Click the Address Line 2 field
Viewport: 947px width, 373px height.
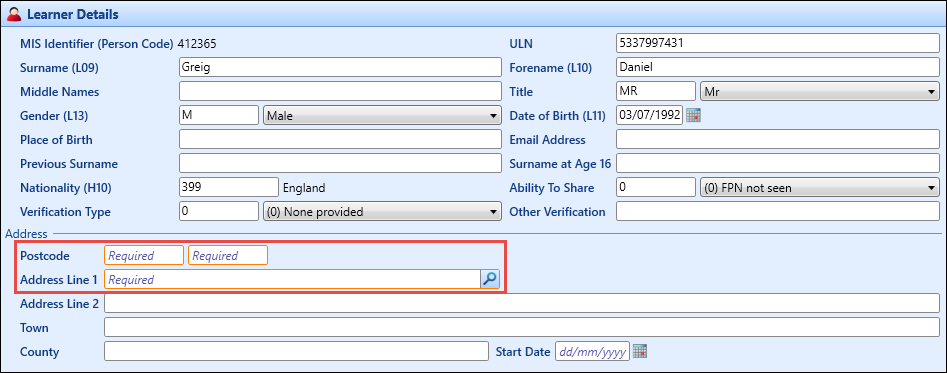pyautogui.click(x=522, y=303)
